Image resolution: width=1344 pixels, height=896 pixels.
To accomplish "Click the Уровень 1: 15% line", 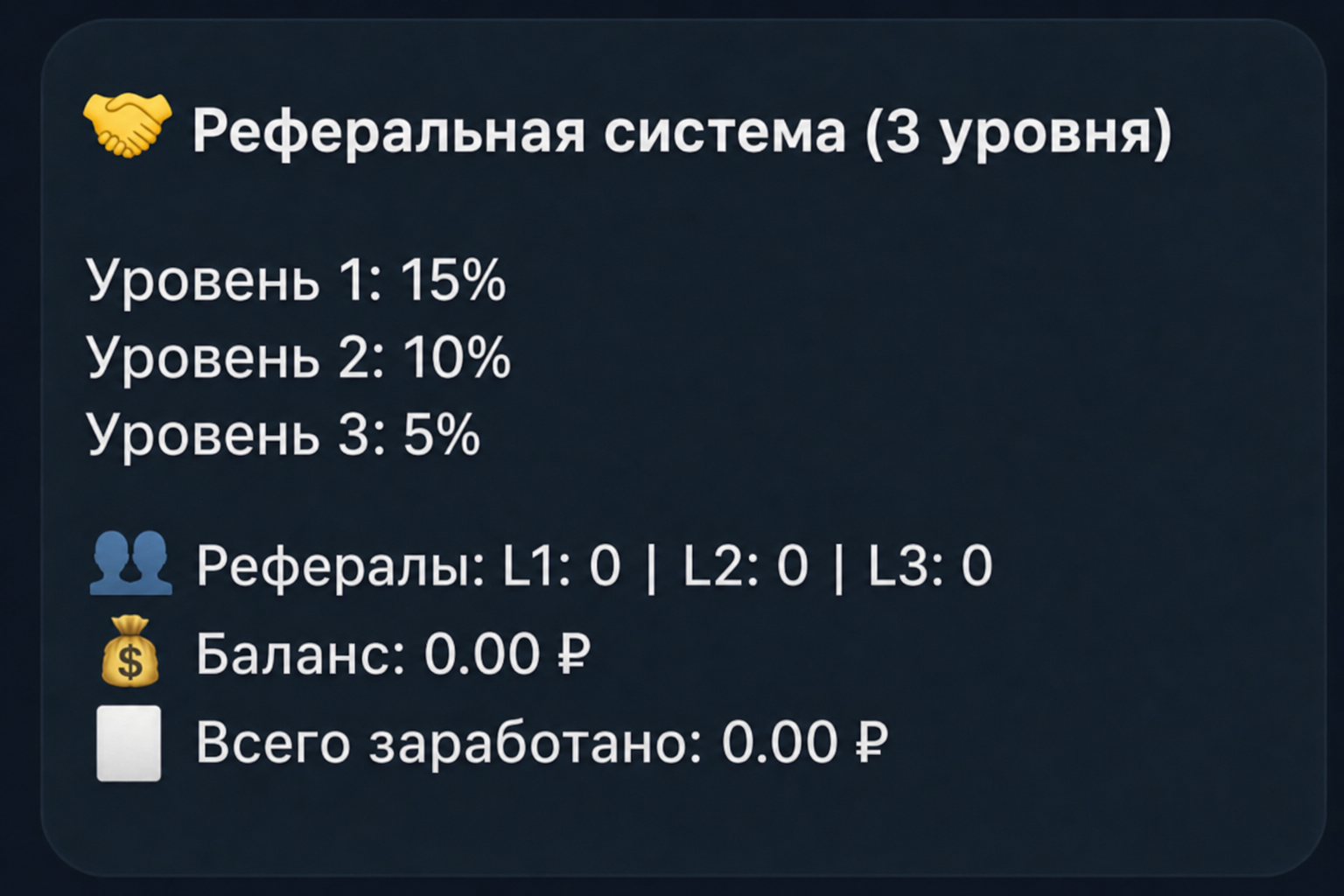I will 297,282.
